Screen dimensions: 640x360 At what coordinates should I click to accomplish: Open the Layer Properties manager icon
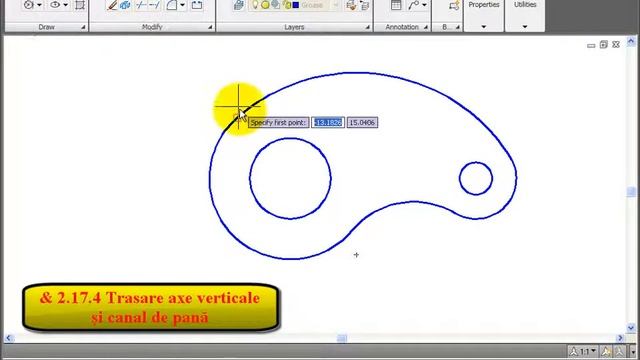(x=239, y=5)
